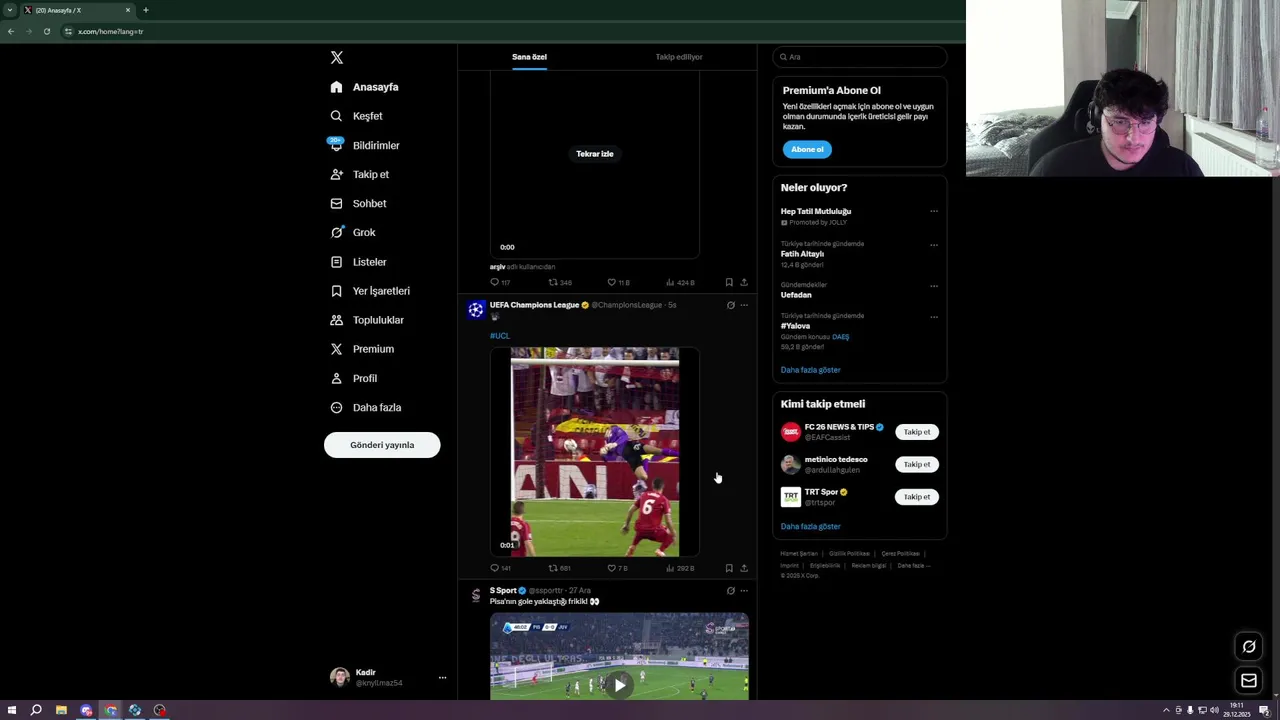Click Abone ol Premium button
The width and height of the screenshot is (1280, 720).
pos(807,150)
